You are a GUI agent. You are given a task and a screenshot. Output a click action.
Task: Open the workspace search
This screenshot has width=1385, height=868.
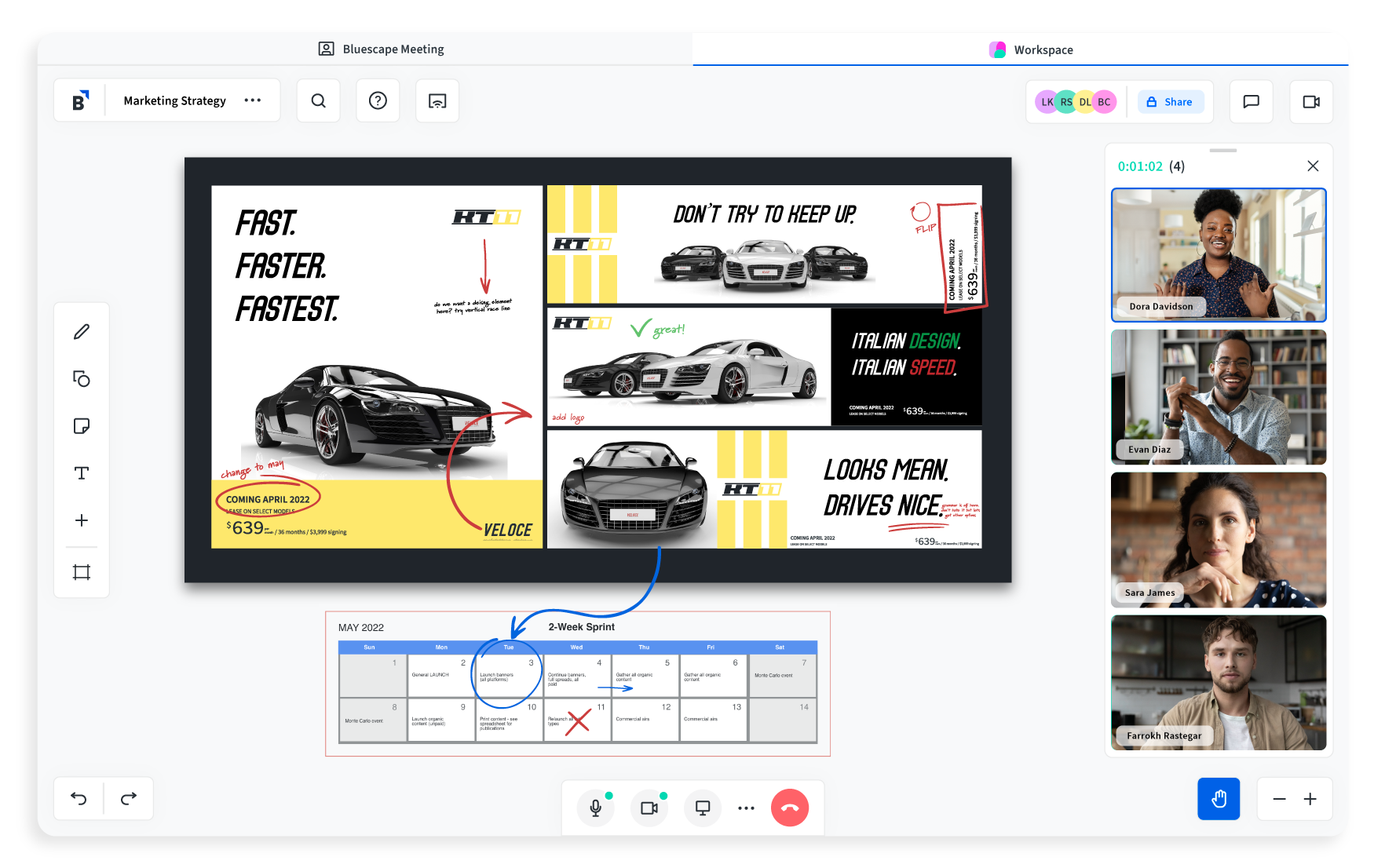point(318,100)
